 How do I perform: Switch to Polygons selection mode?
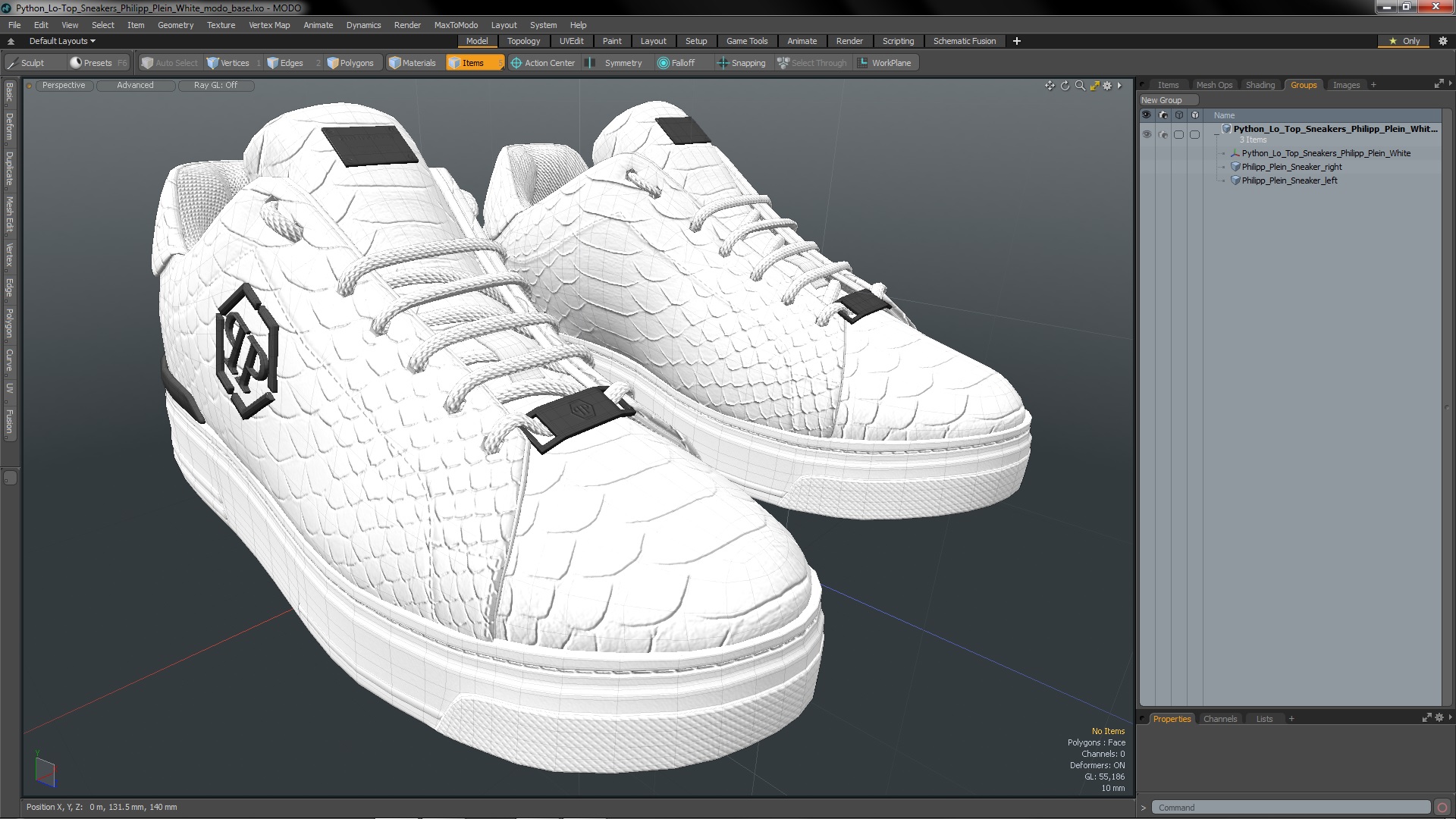(x=351, y=63)
